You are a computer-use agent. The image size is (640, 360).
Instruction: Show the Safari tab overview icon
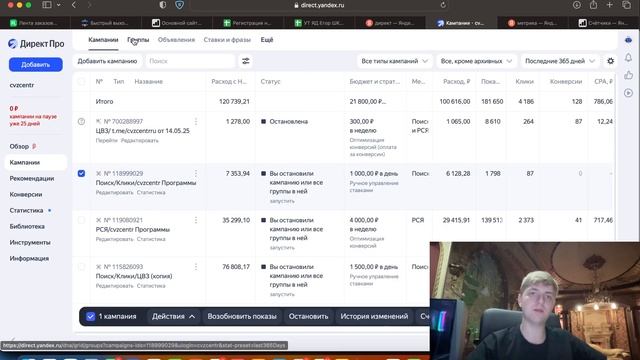click(x=626, y=5)
